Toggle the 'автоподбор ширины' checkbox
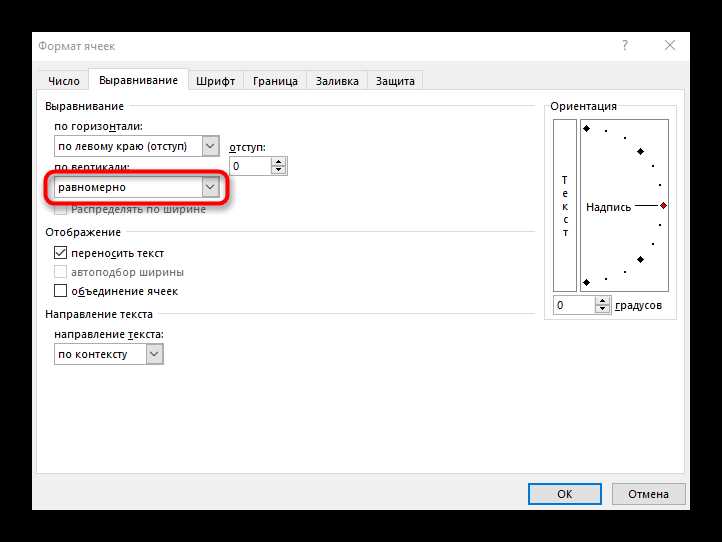The image size is (722, 542). [x=60, y=272]
